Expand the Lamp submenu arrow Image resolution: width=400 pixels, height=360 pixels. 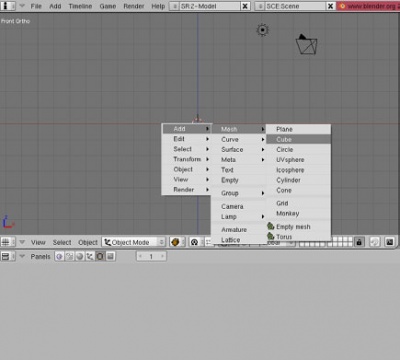(263, 217)
